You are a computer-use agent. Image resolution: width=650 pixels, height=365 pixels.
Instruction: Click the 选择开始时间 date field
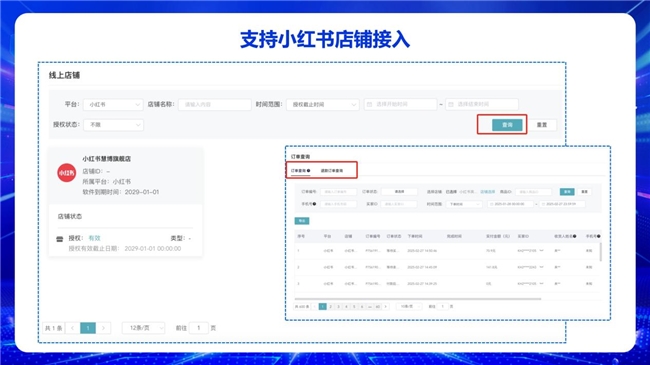[x=400, y=105]
